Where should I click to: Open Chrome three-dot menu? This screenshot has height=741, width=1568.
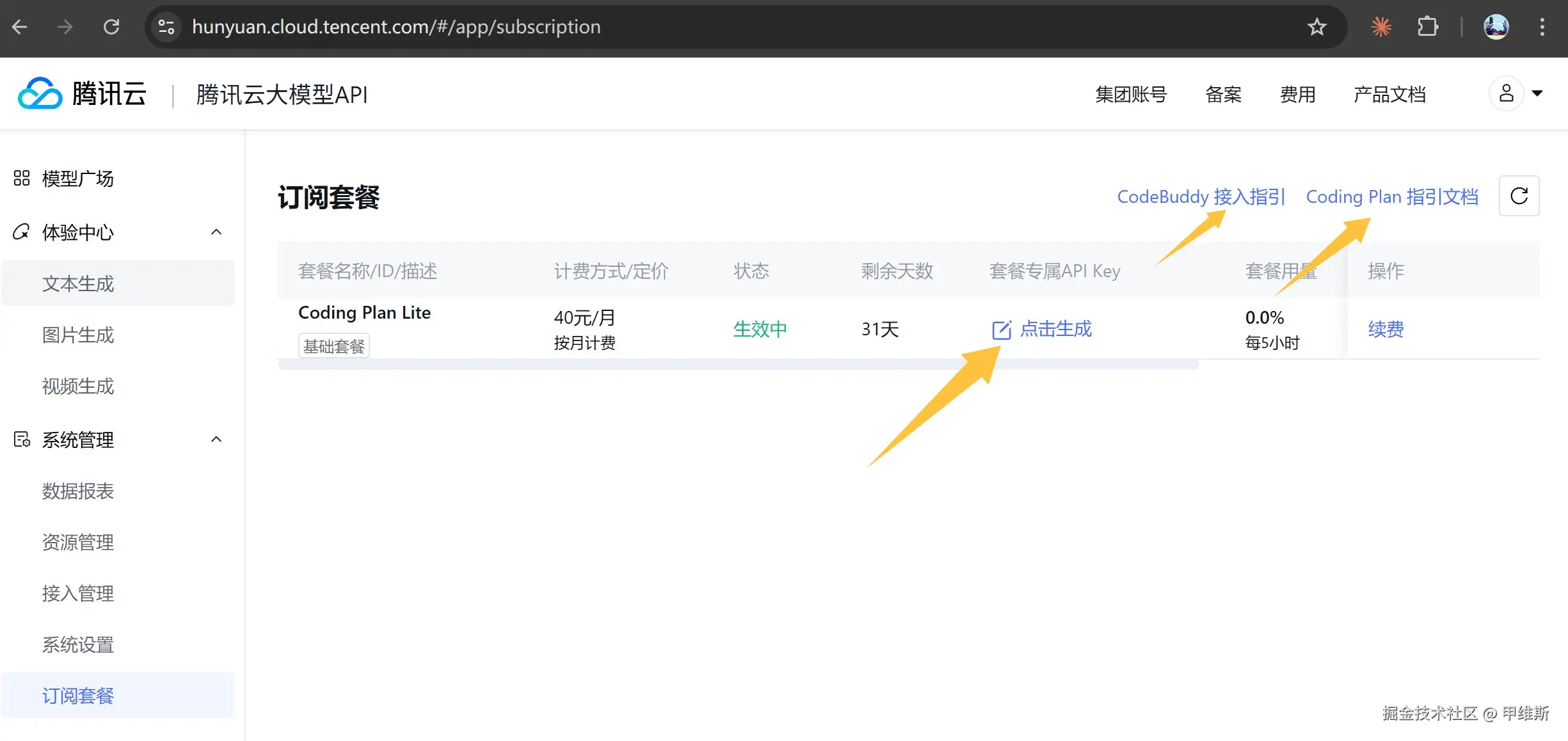(x=1542, y=27)
